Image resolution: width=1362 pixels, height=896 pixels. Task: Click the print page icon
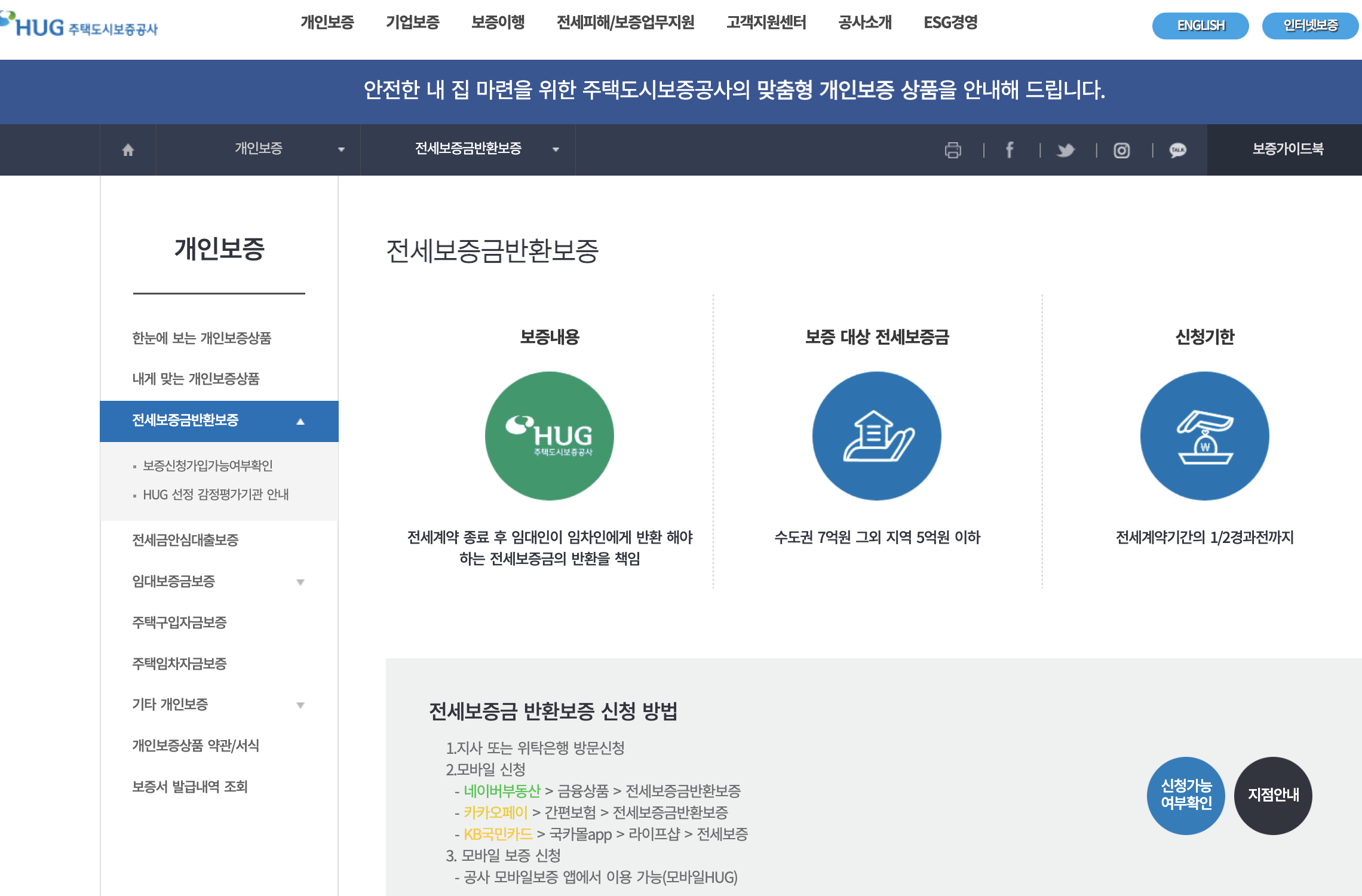[x=953, y=150]
